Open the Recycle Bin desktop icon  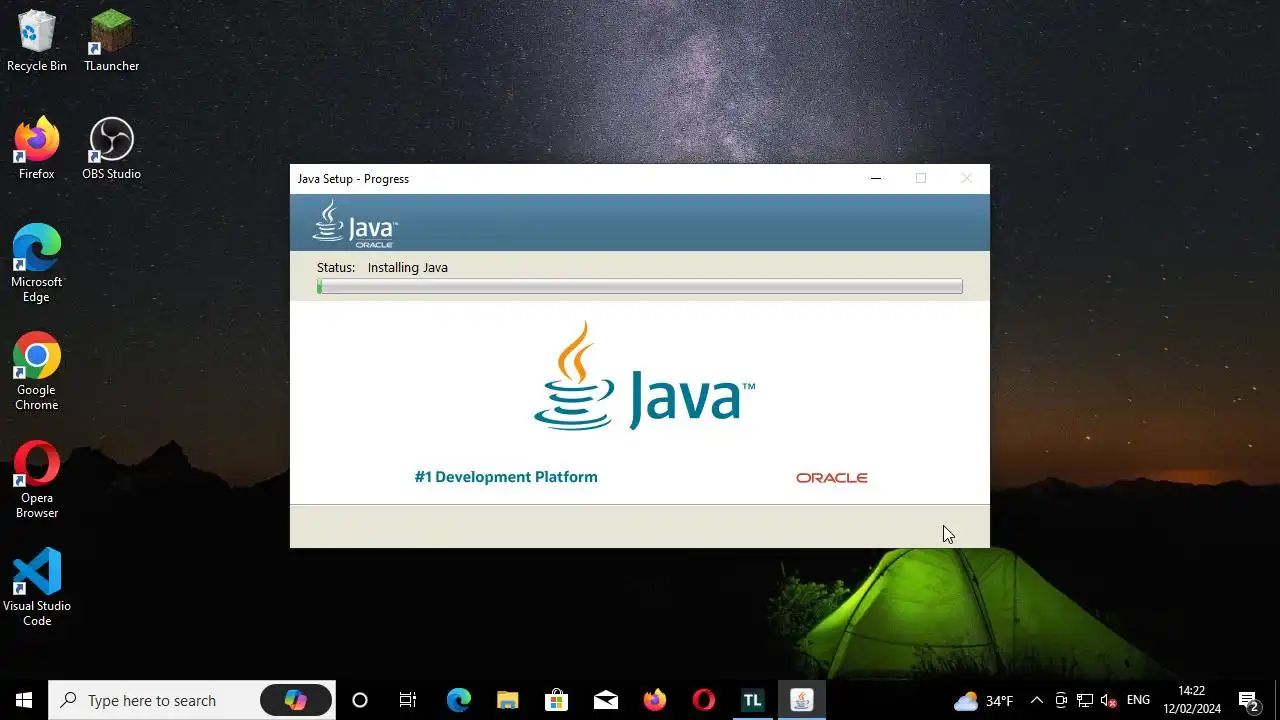tap(37, 41)
